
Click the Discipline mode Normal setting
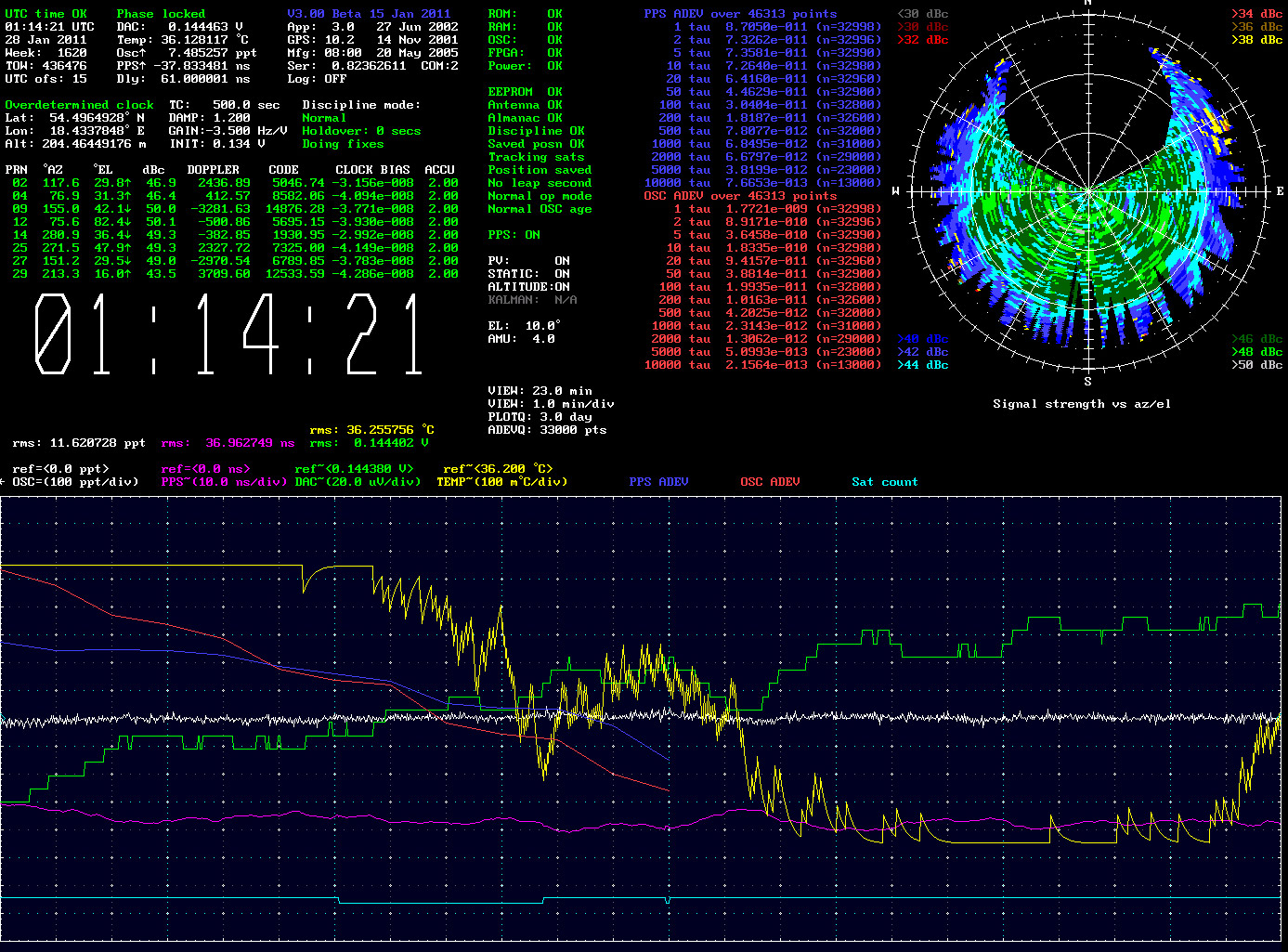pyautogui.click(x=324, y=118)
